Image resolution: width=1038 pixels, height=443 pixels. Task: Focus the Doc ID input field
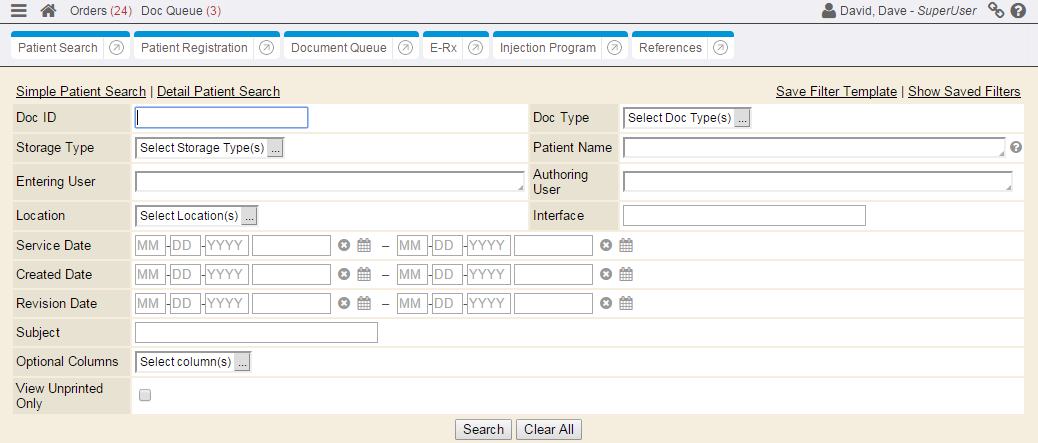[221, 118]
